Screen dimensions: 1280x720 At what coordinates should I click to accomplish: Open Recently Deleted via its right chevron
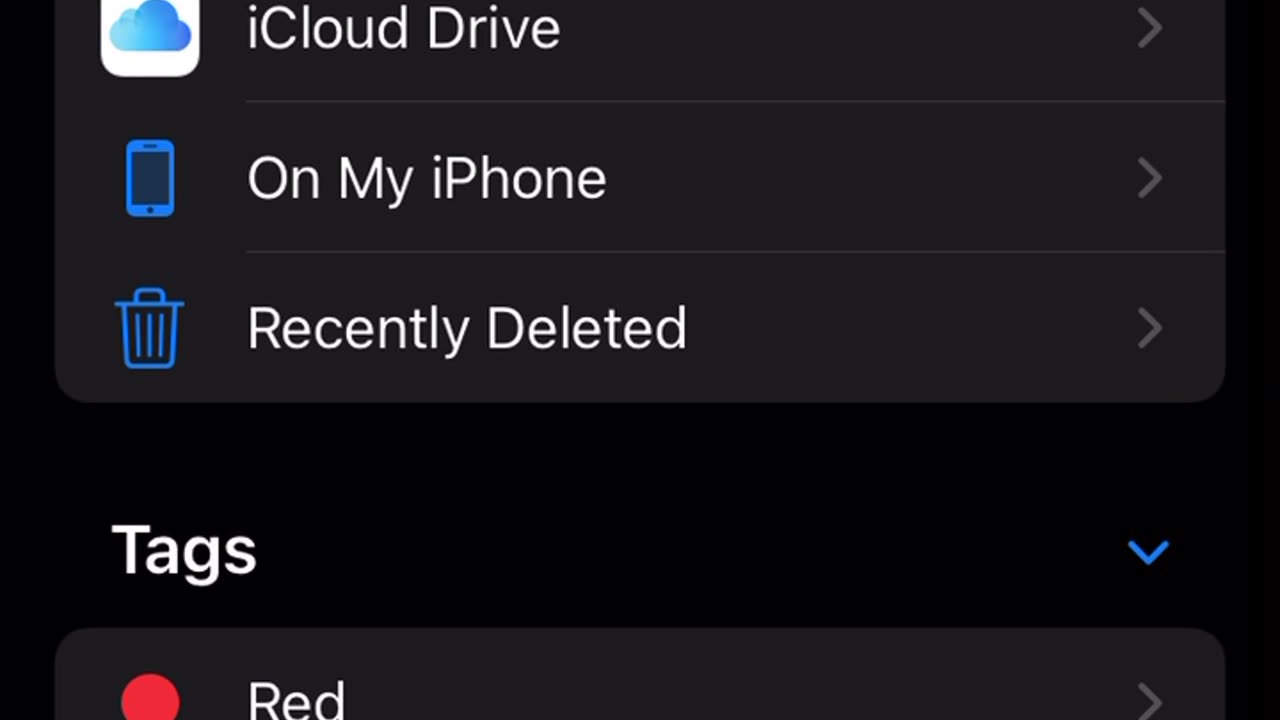click(1150, 328)
